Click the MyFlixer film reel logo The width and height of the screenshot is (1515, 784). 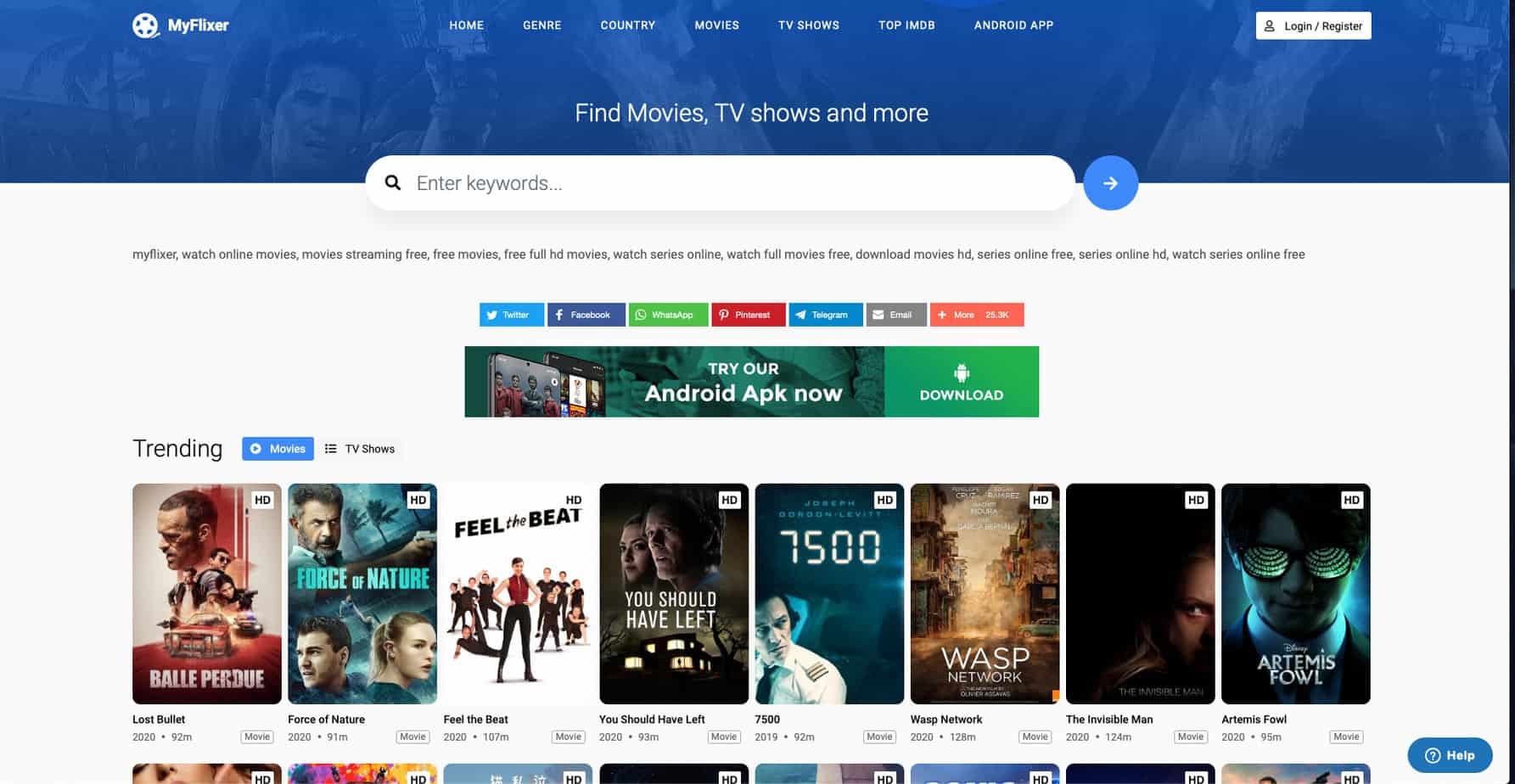tap(146, 25)
